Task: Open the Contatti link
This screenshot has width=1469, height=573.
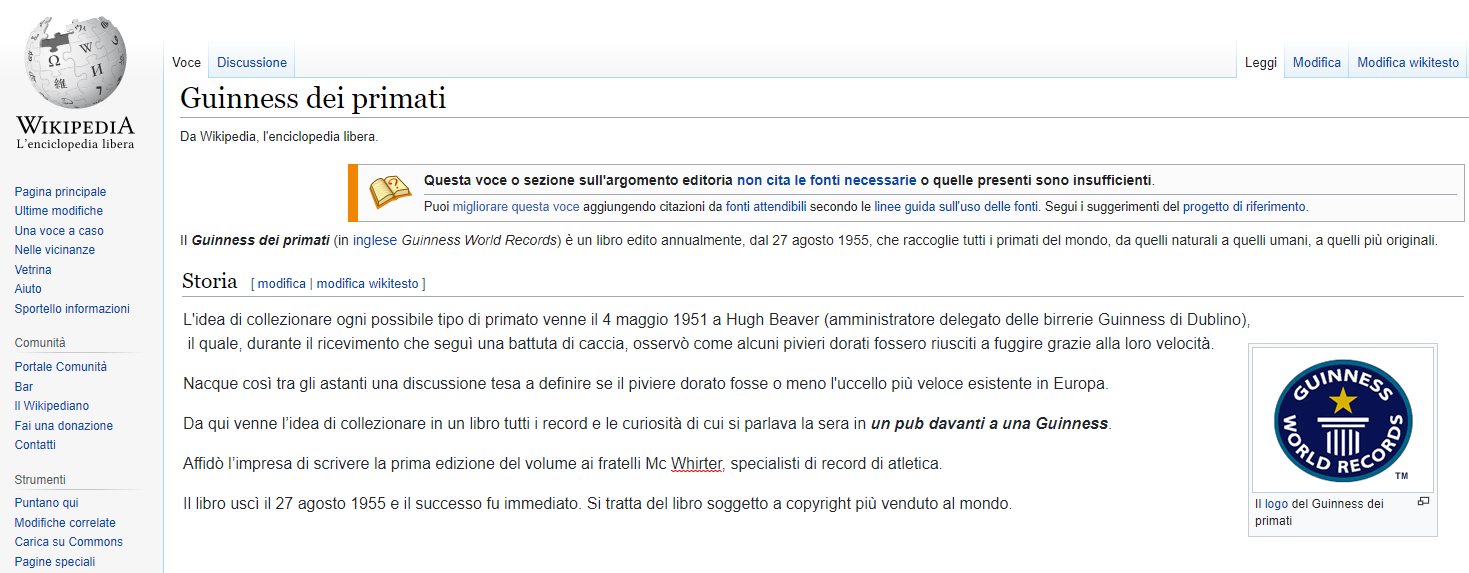Action: point(35,445)
